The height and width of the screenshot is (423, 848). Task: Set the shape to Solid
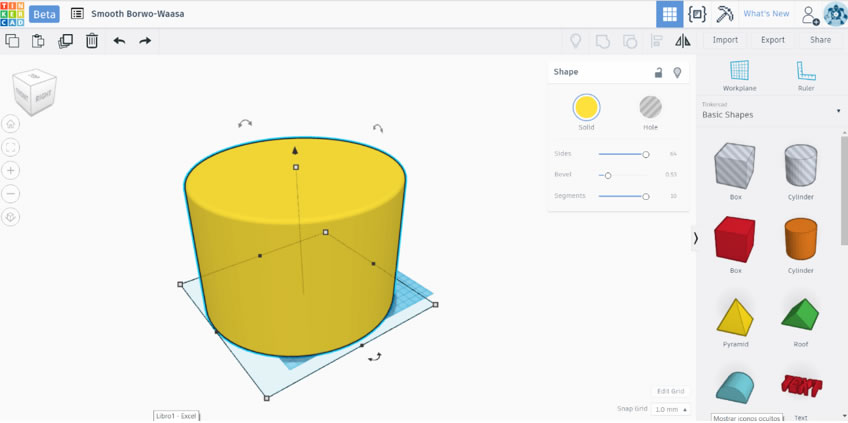point(586,107)
